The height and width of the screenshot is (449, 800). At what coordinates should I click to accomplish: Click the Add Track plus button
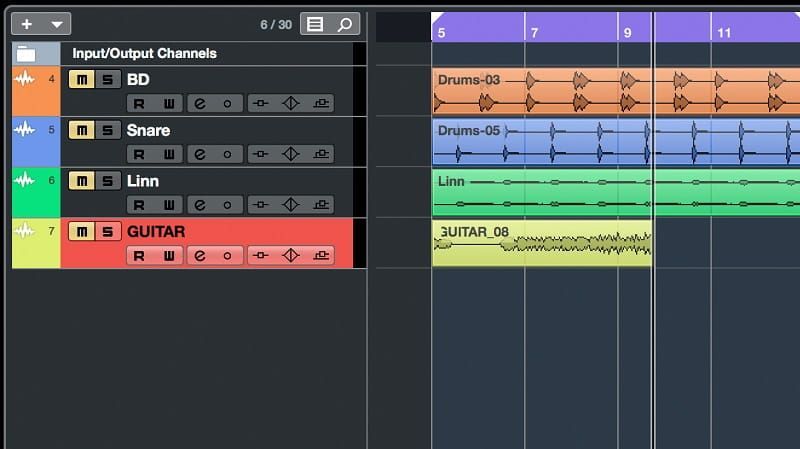26,24
